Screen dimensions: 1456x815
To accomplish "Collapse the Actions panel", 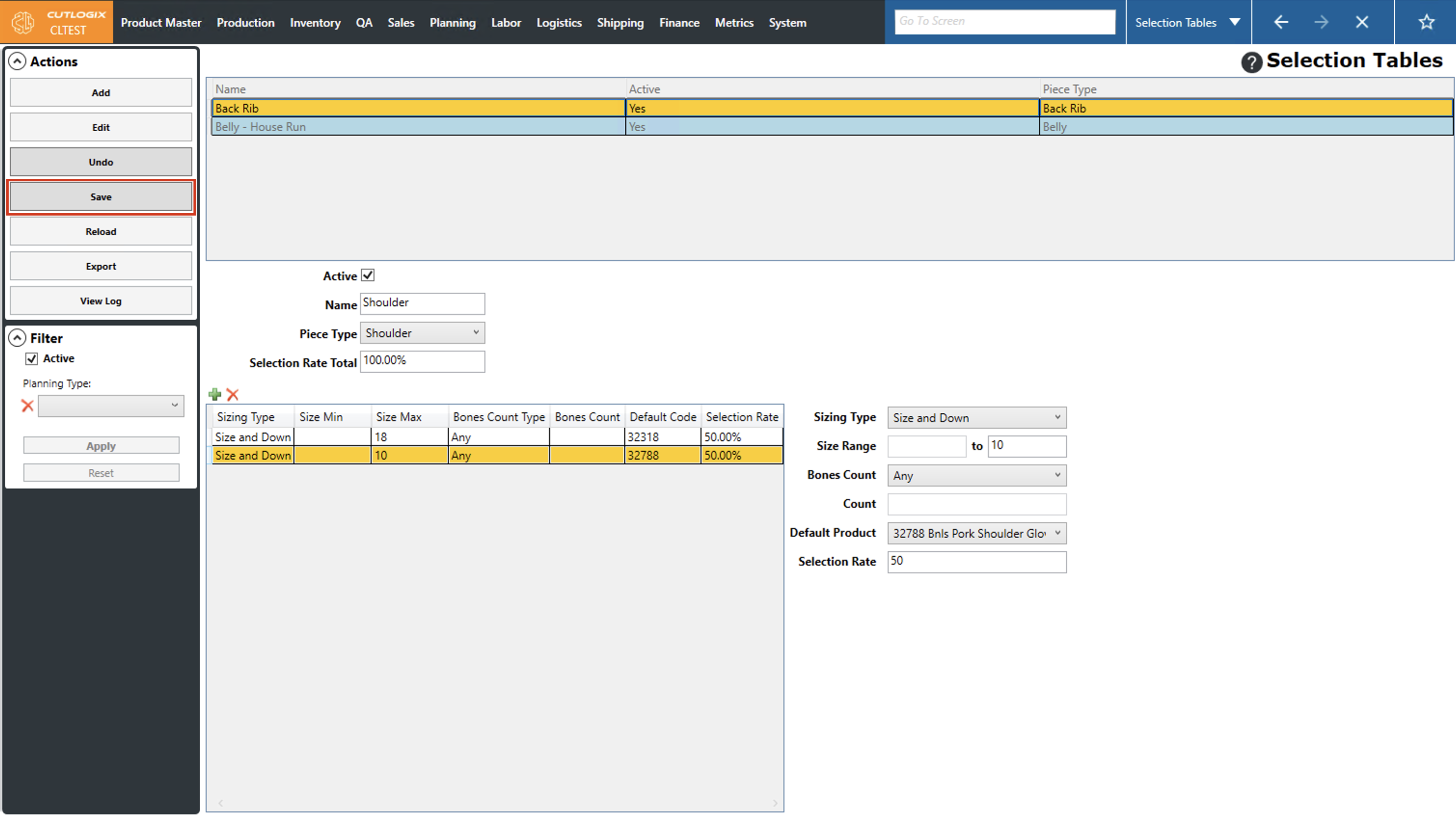I will 17,61.
